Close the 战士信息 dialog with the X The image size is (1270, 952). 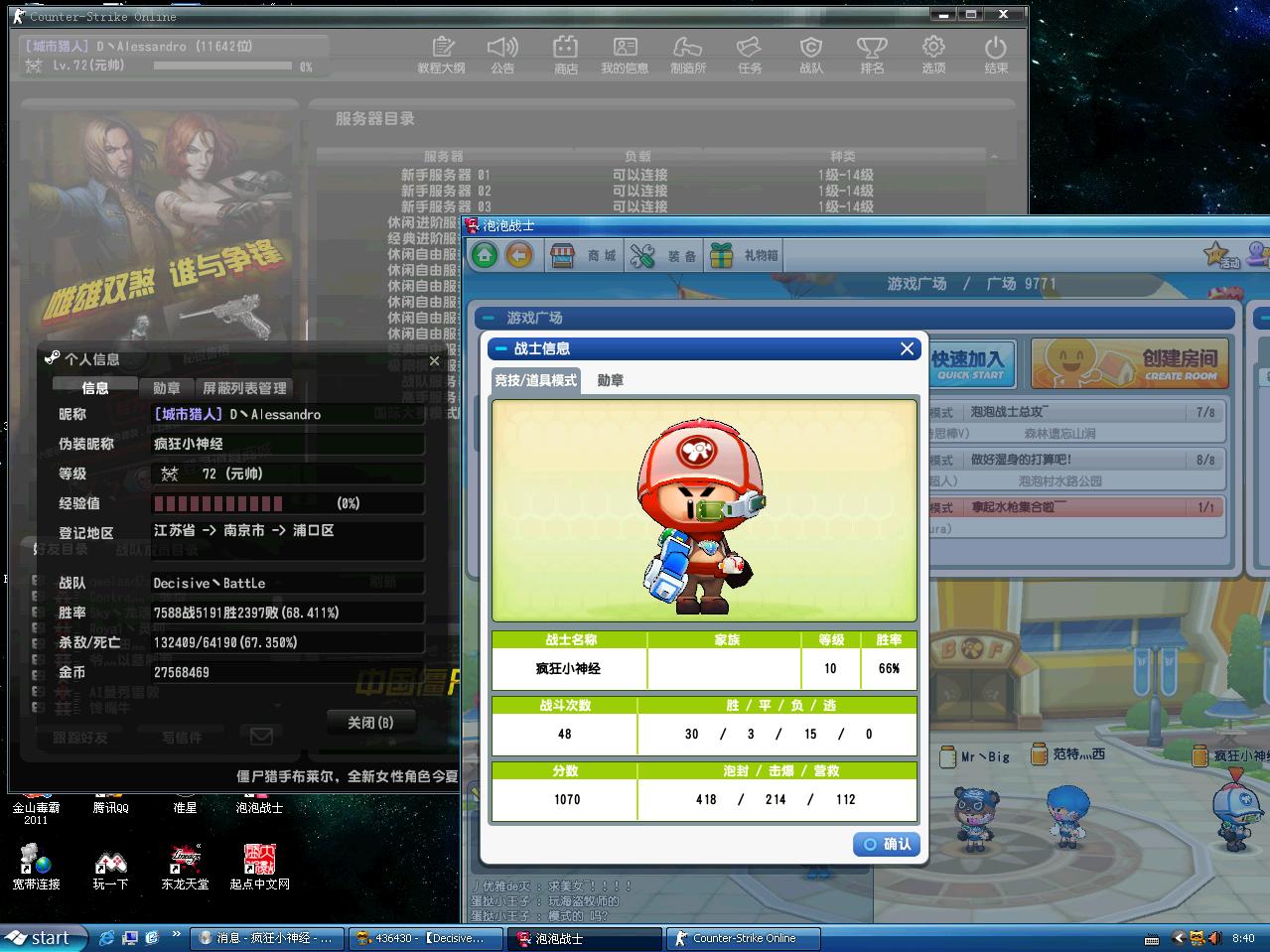tap(907, 348)
